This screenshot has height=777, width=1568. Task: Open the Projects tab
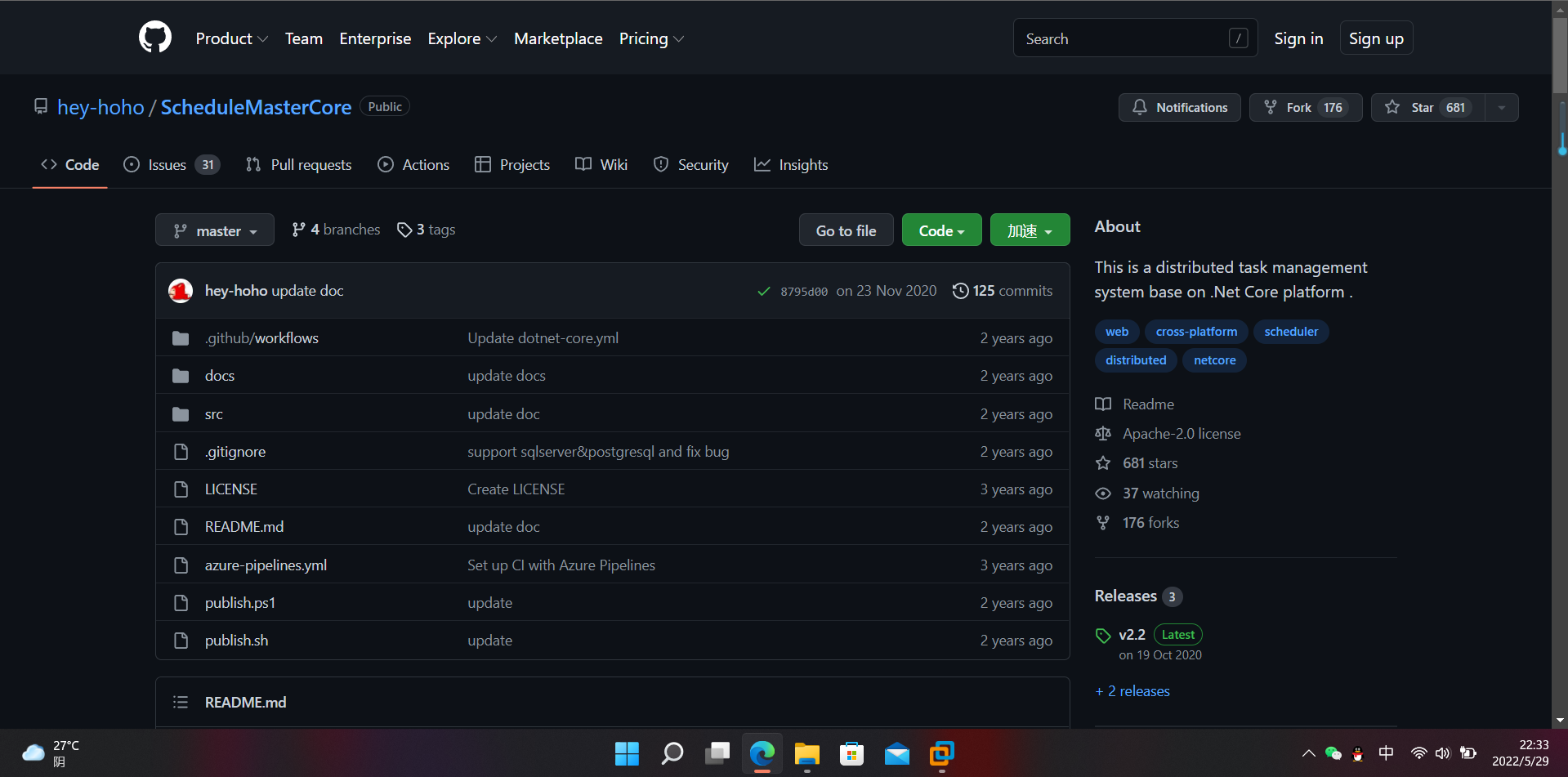click(512, 165)
